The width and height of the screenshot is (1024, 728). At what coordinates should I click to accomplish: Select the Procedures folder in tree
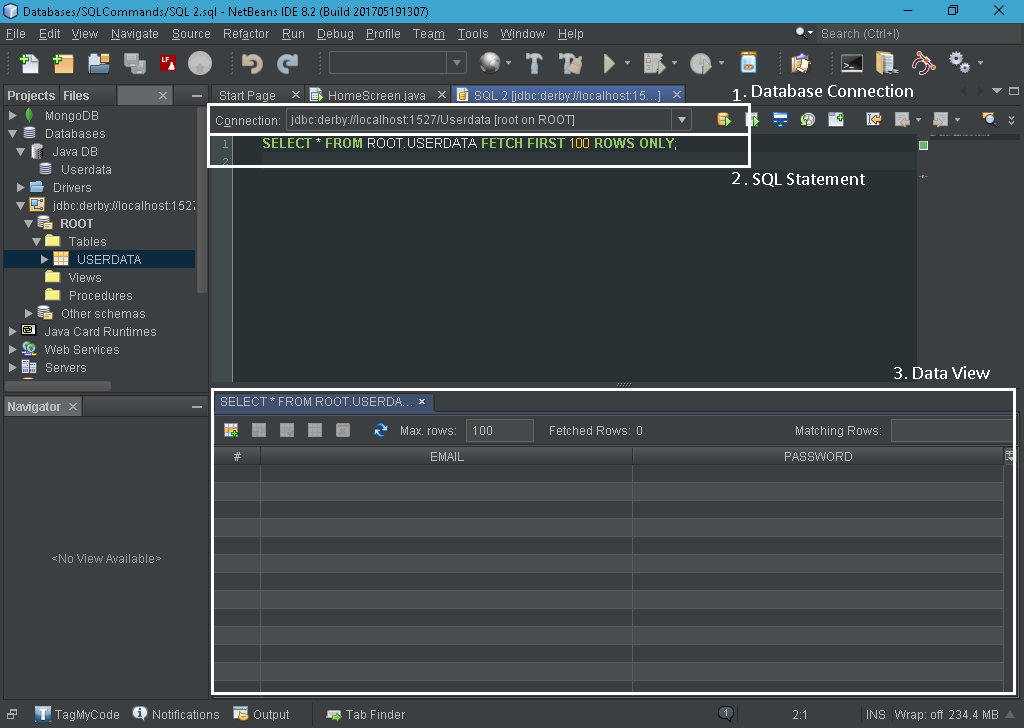pos(101,295)
